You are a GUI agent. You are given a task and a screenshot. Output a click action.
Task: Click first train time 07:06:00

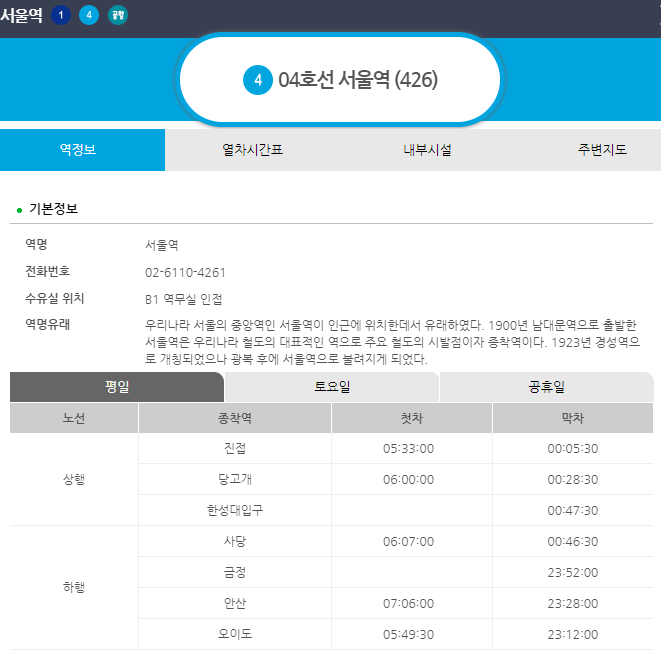[x=408, y=604]
